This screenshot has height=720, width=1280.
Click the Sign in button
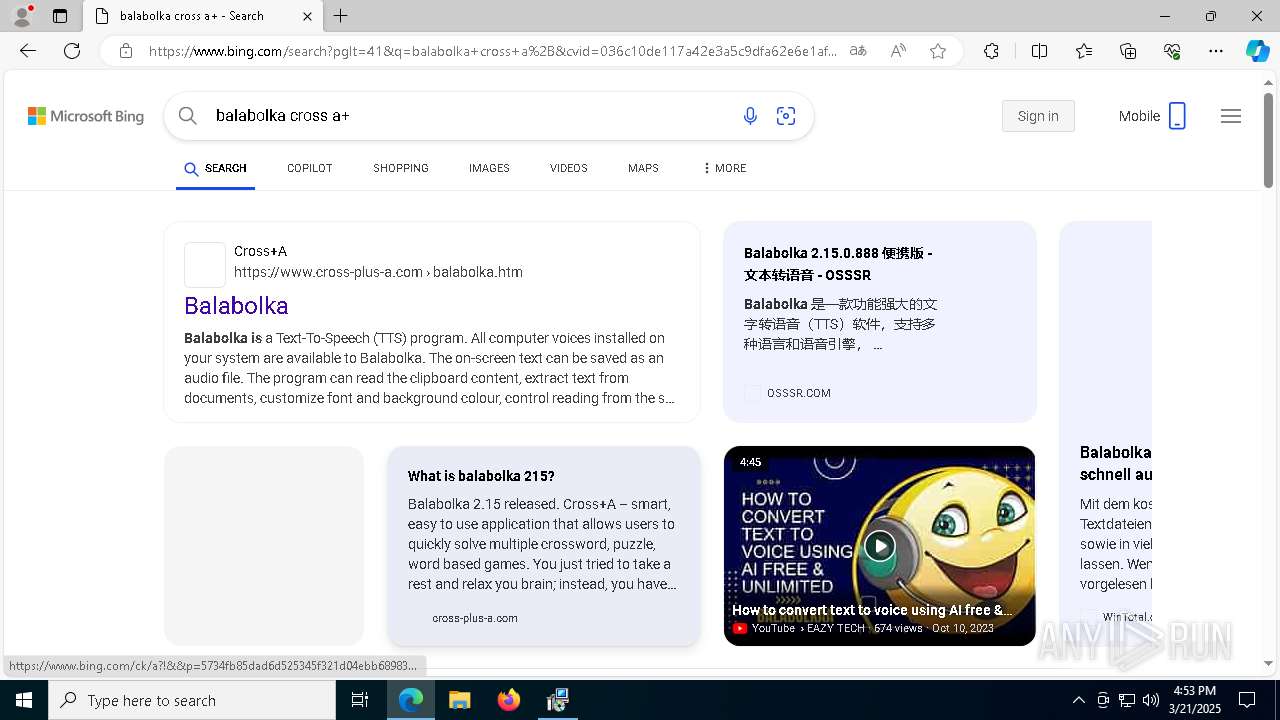pos(1038,116)
